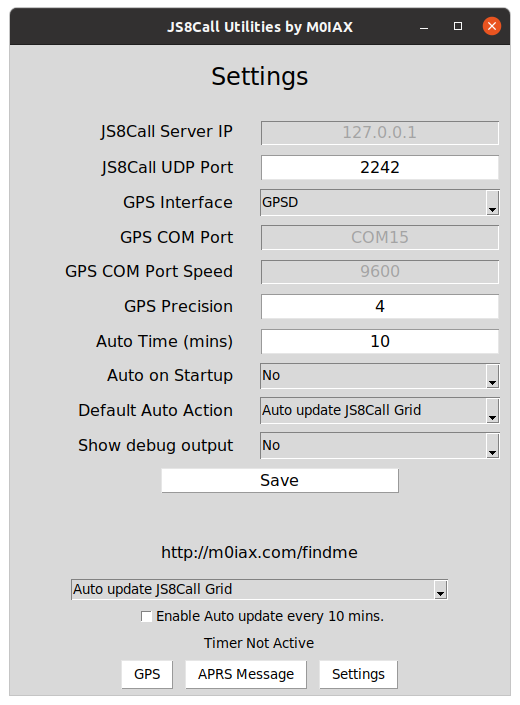This screenshot has height=705, width=520.
Task: Click the JS8Call Server IP label
Action: click(x=167, y=132)
